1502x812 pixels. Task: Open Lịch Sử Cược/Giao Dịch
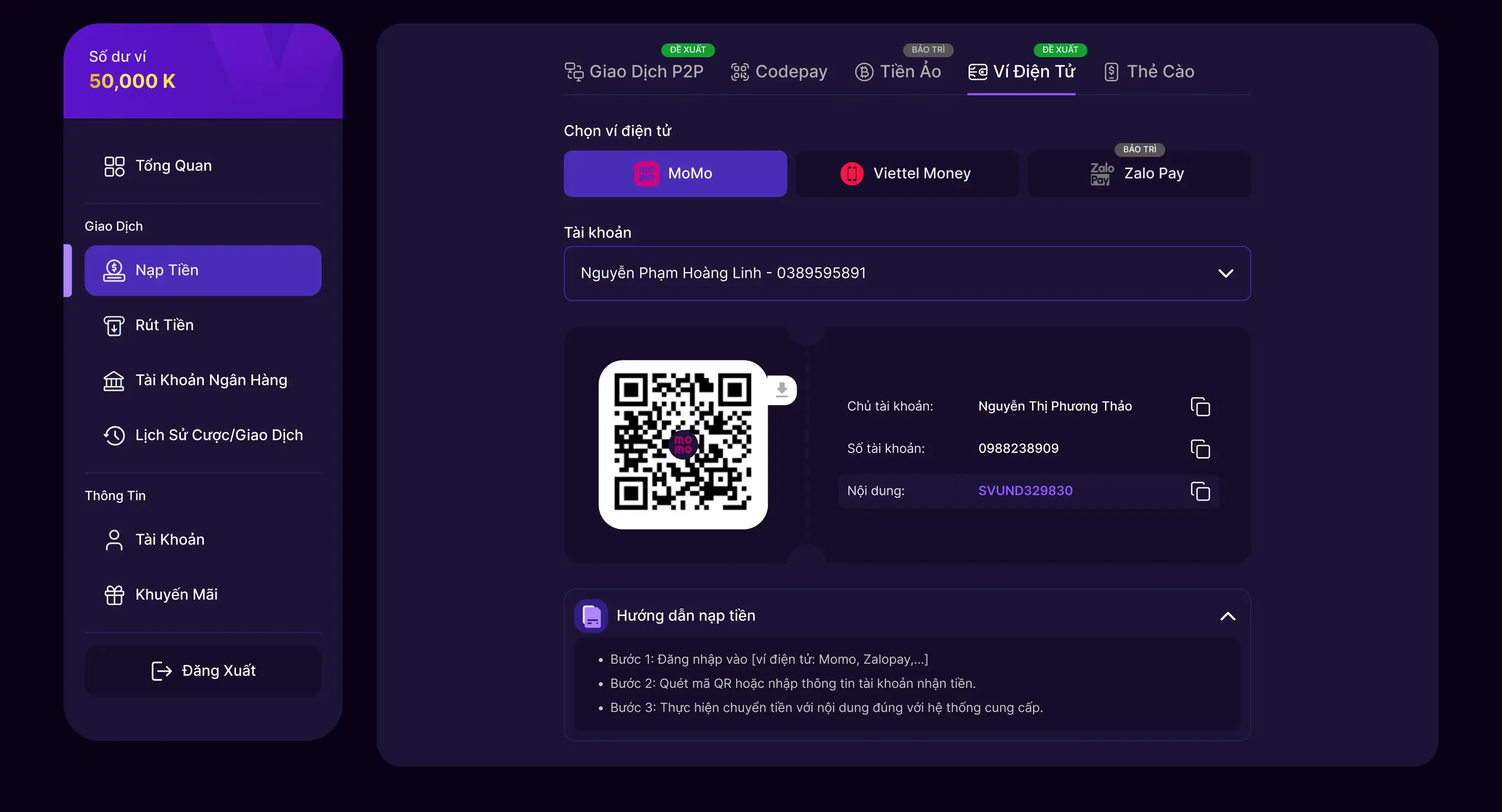[203, 436]
